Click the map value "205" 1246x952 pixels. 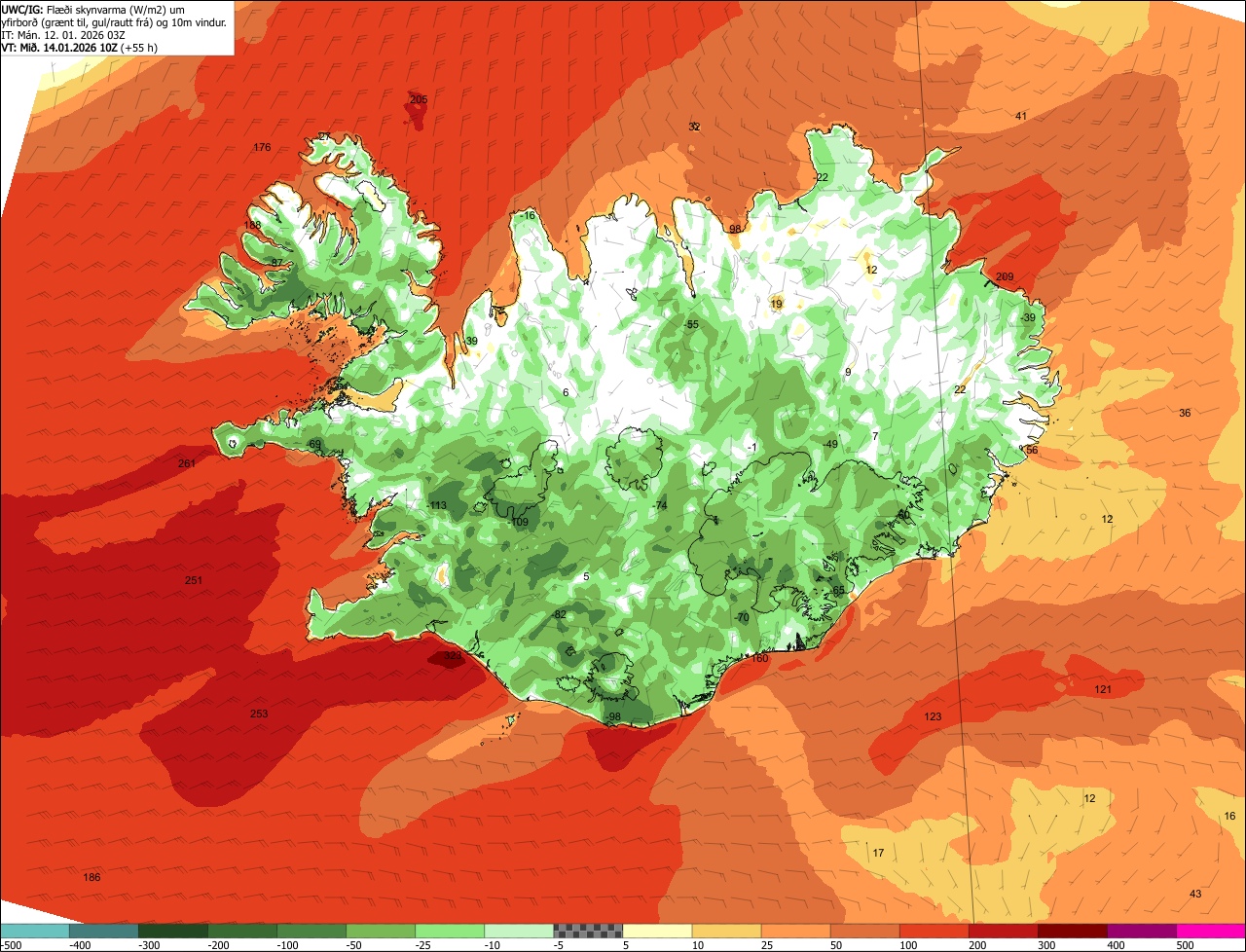tap(419, 99)
